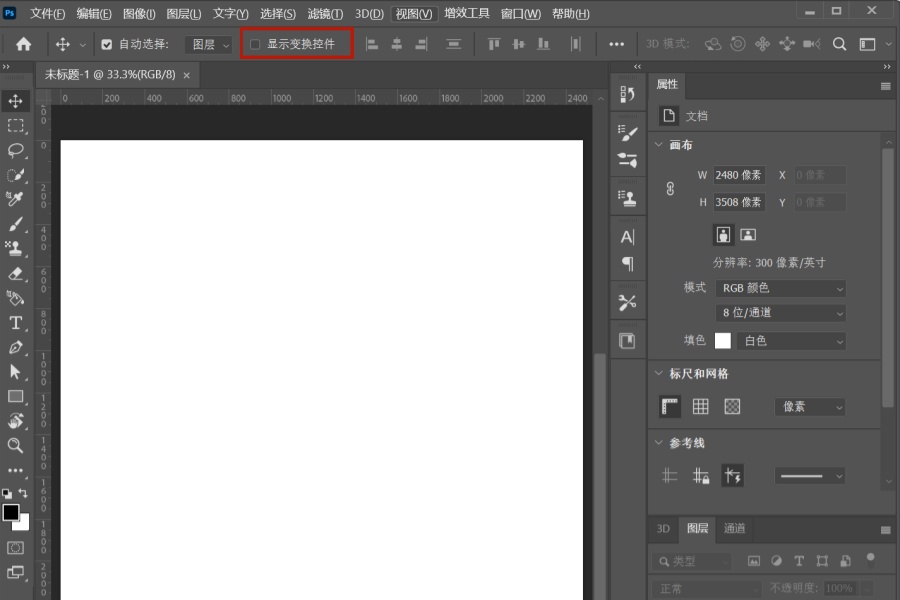Select the Eyedropper tool
This screenshot has height=600, width=900.
15,199
